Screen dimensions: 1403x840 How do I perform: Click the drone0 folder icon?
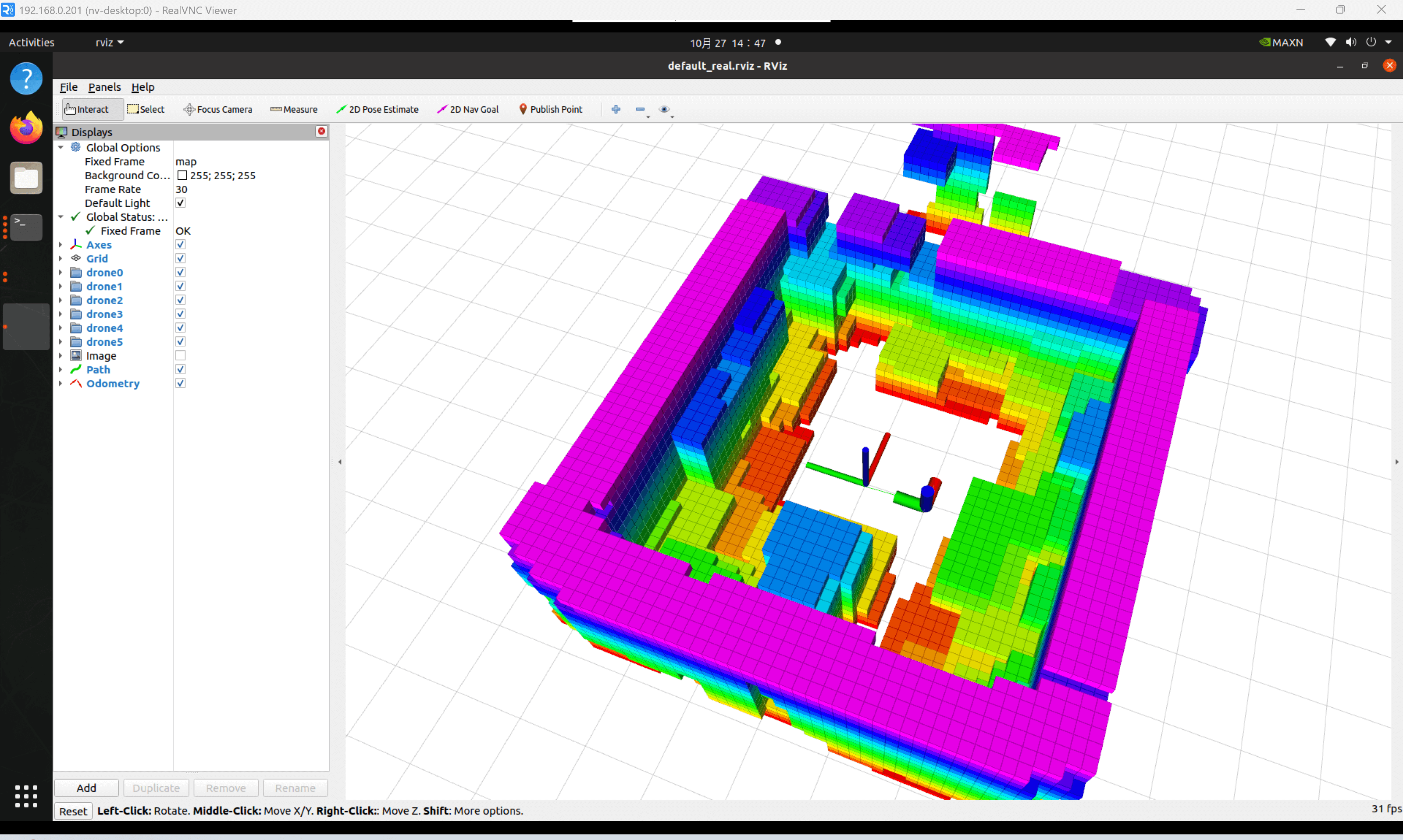coord(76,272)
